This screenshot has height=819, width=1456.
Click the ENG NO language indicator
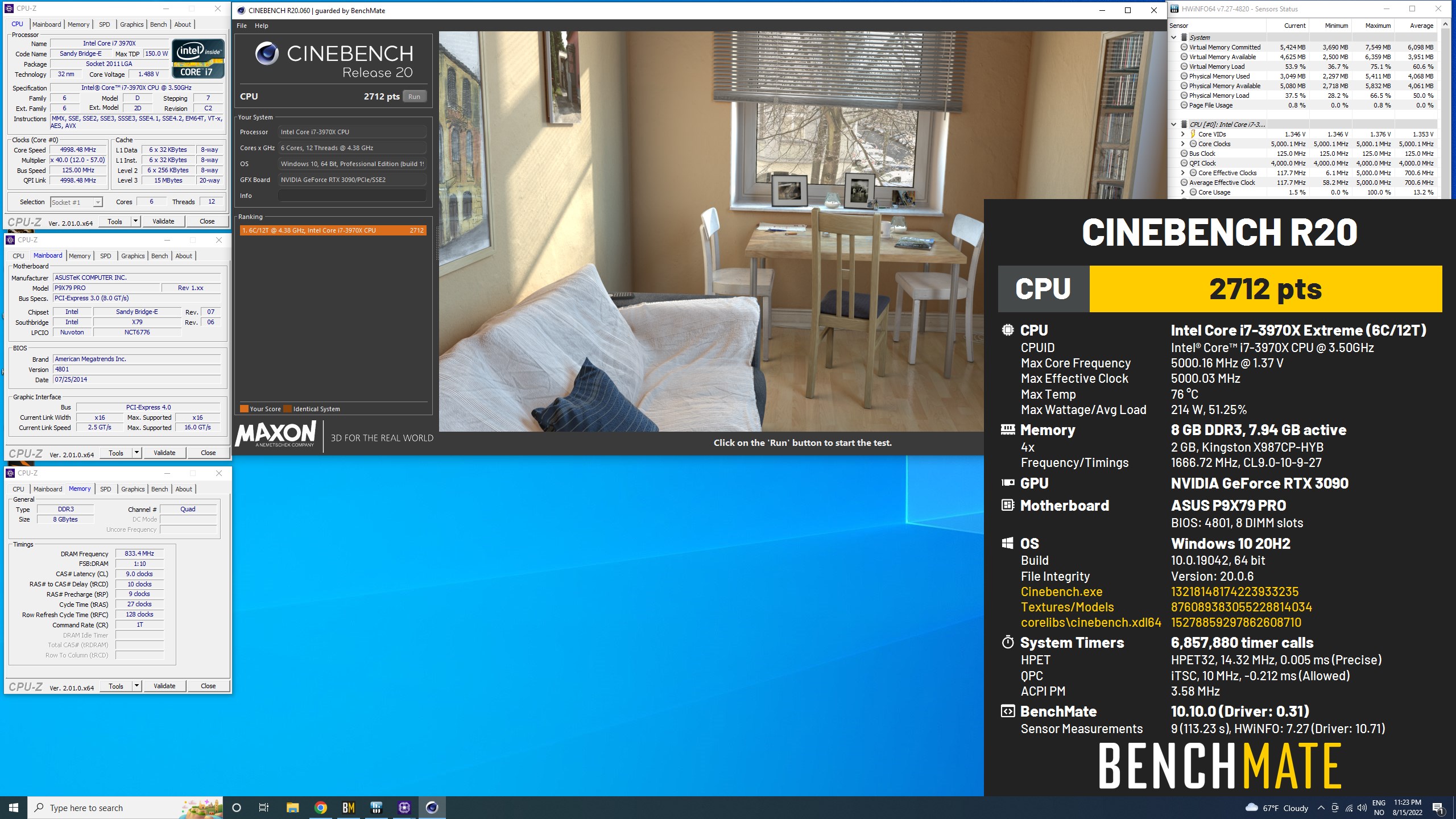point(1379,808)
